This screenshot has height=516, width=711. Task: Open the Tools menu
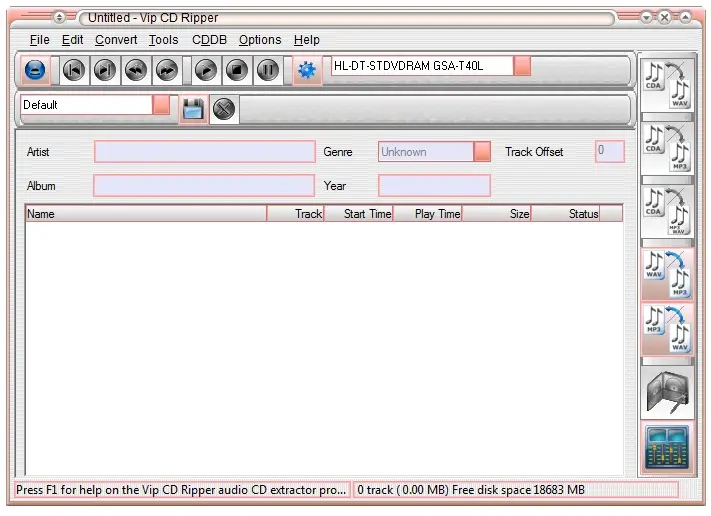(163, 40)
